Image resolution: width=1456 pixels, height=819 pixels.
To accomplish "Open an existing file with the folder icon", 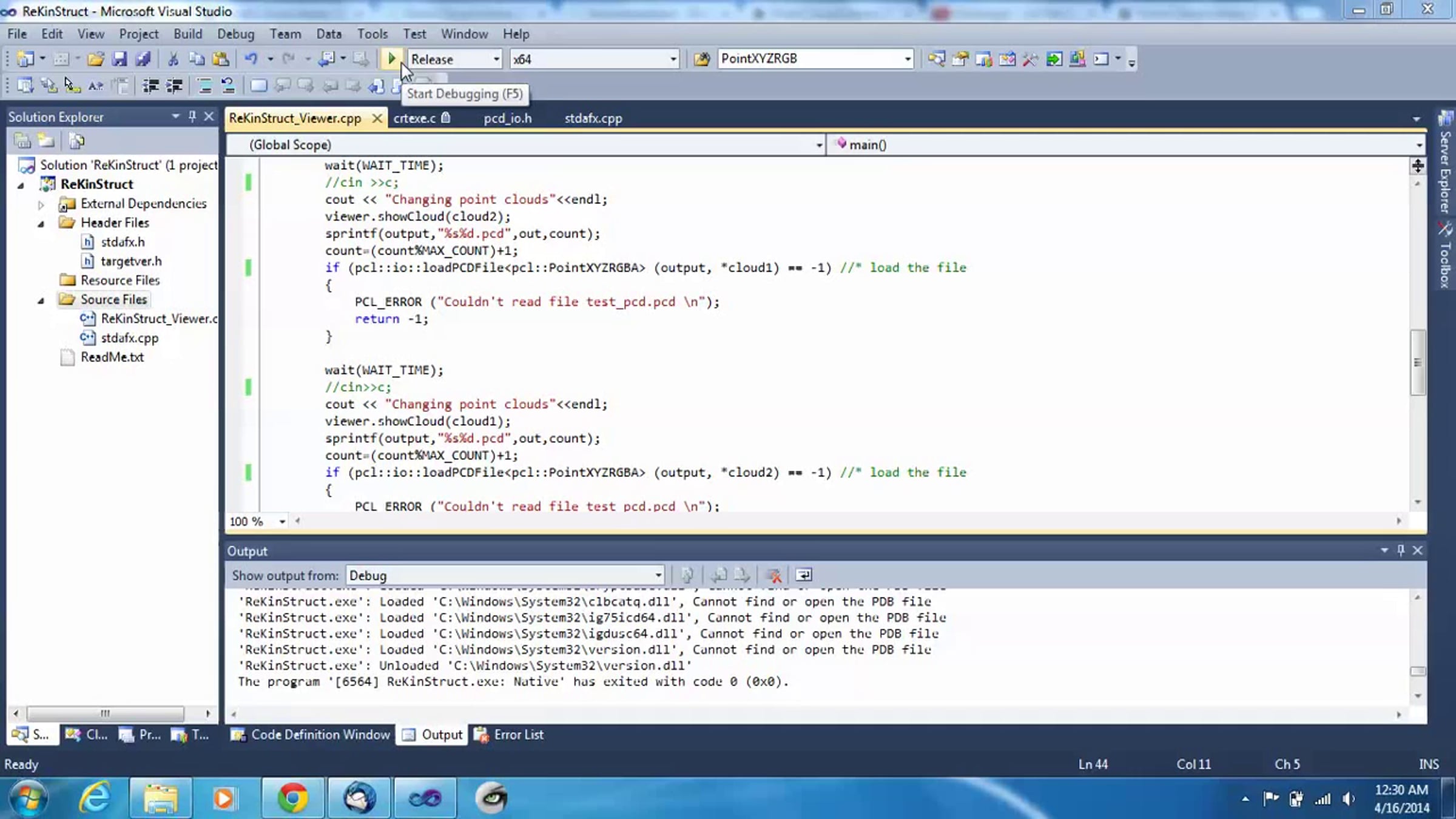I will tap(95, 59).
